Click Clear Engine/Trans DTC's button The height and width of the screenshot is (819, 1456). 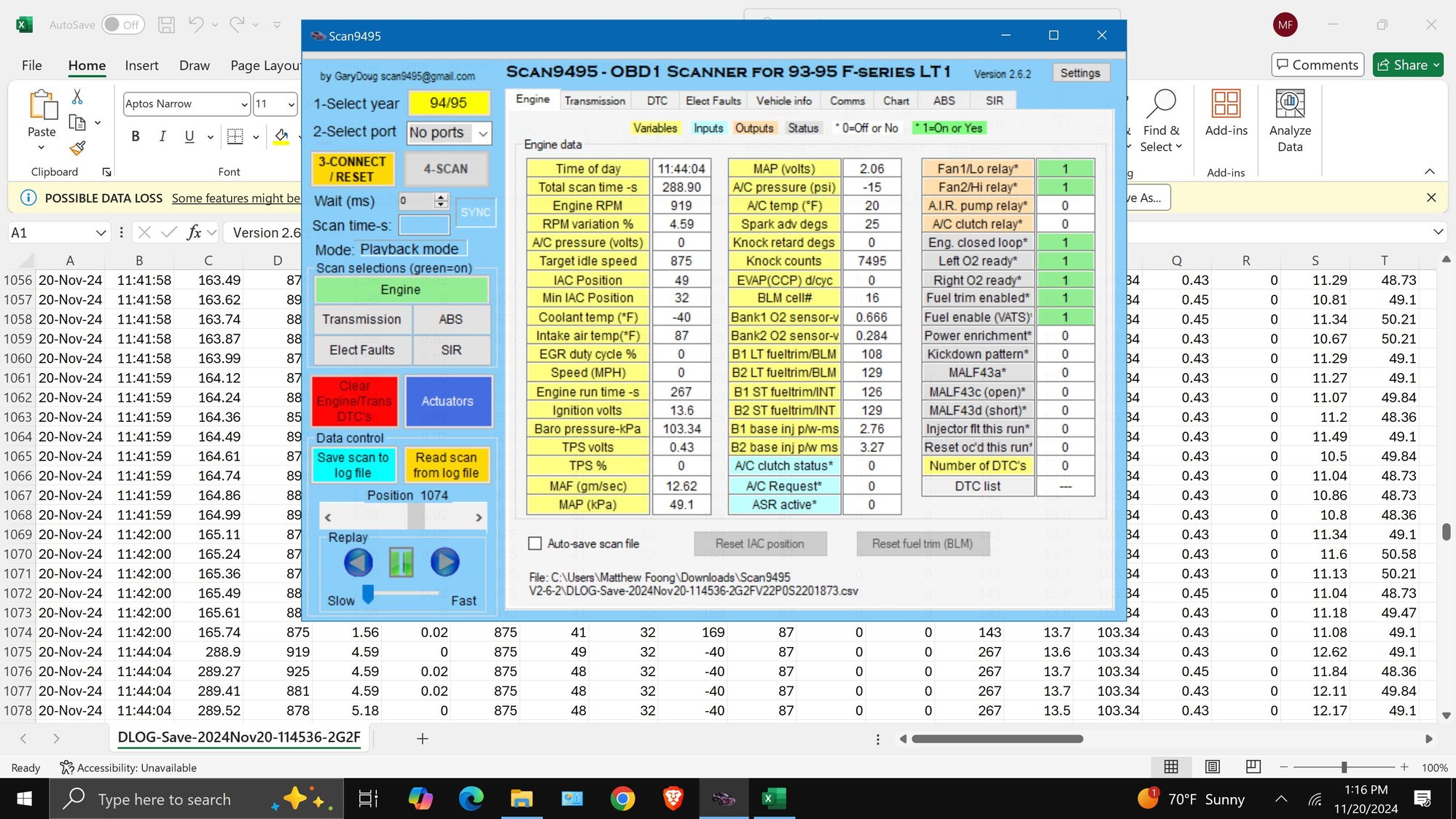click(354, 401)
